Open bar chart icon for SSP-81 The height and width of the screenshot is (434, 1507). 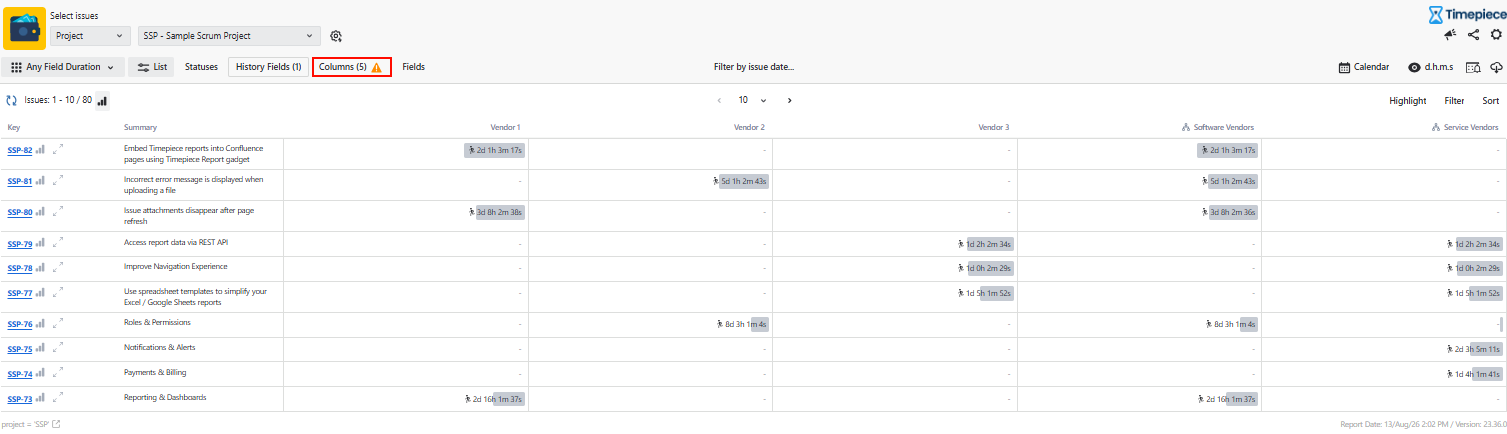coord(41,181)
